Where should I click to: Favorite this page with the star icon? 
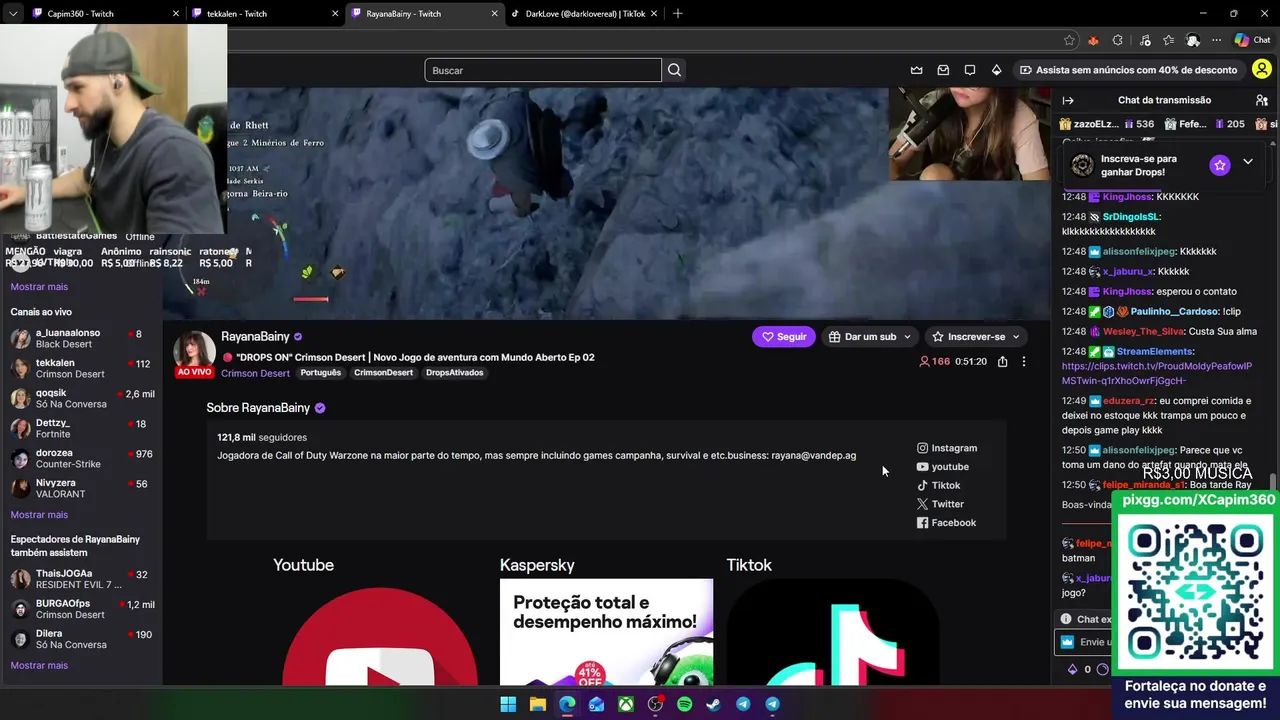1070,40
